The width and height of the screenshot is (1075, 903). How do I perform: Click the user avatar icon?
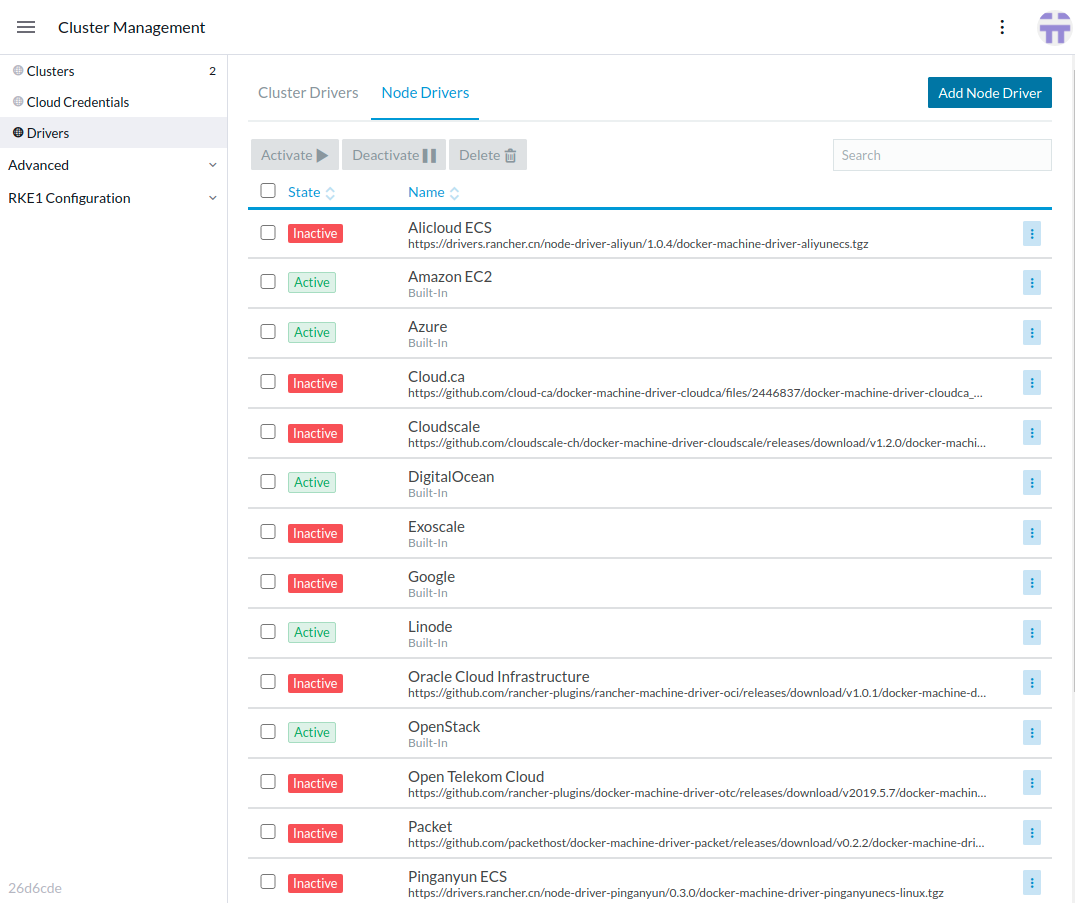coord(1054,27)
